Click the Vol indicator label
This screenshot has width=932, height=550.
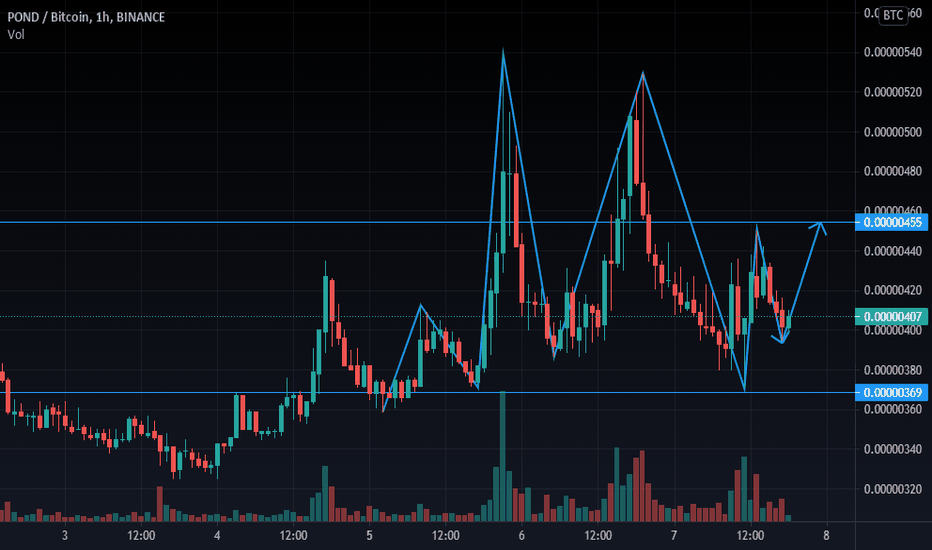[x=16, y=34]
